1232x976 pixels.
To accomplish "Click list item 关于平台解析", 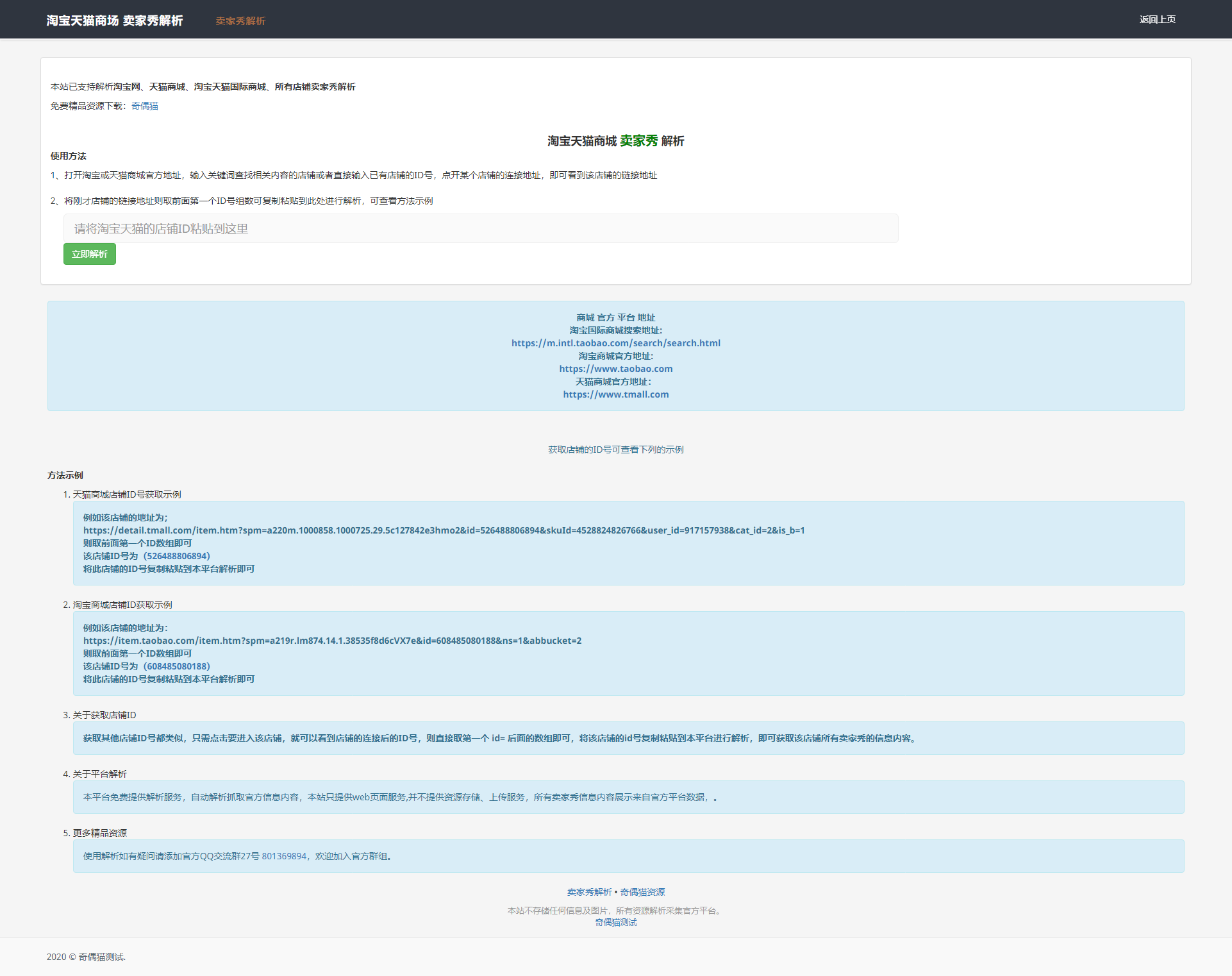I will [x=100, y=774].
